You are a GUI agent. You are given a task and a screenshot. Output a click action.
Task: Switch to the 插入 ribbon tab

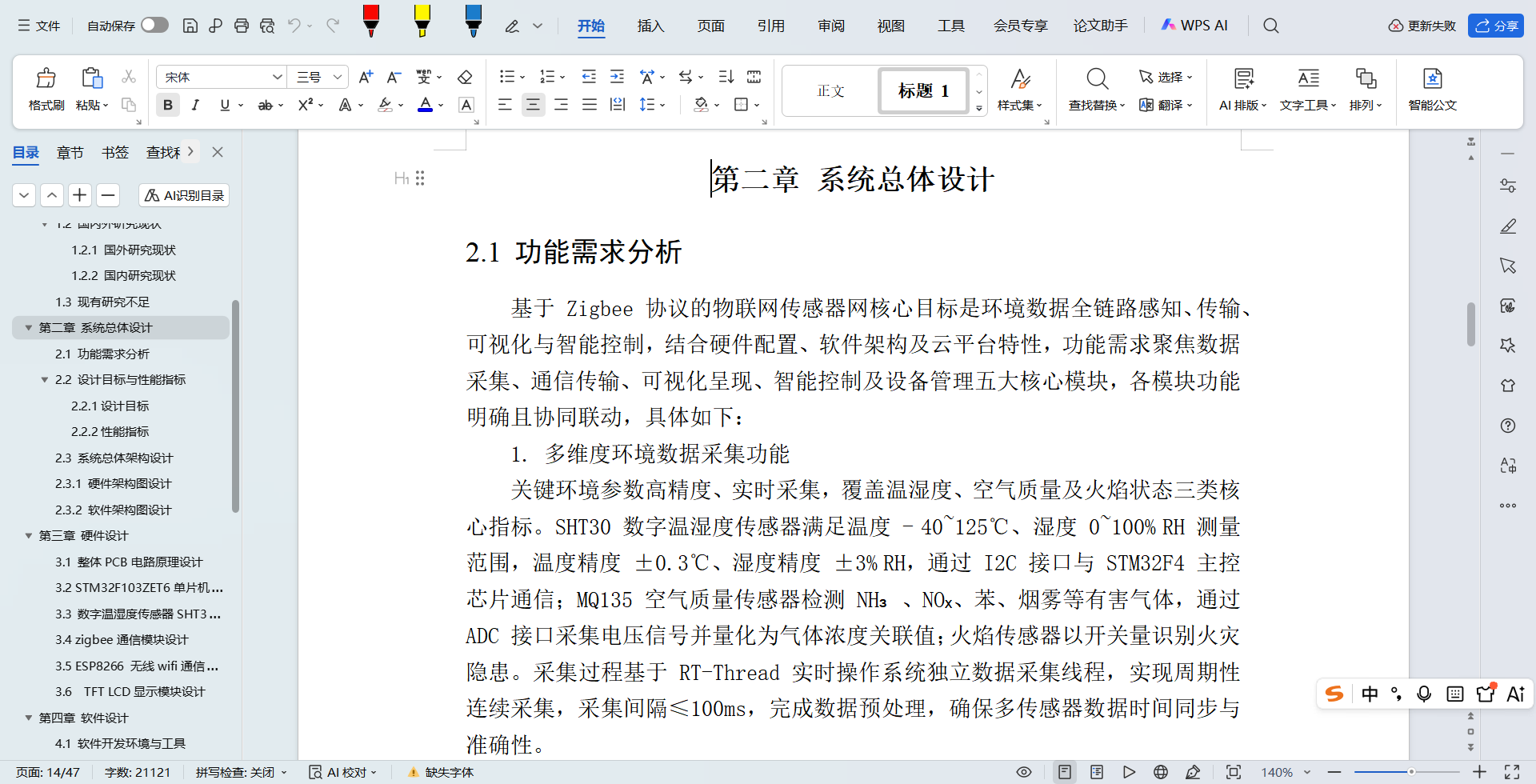[650, 26]
